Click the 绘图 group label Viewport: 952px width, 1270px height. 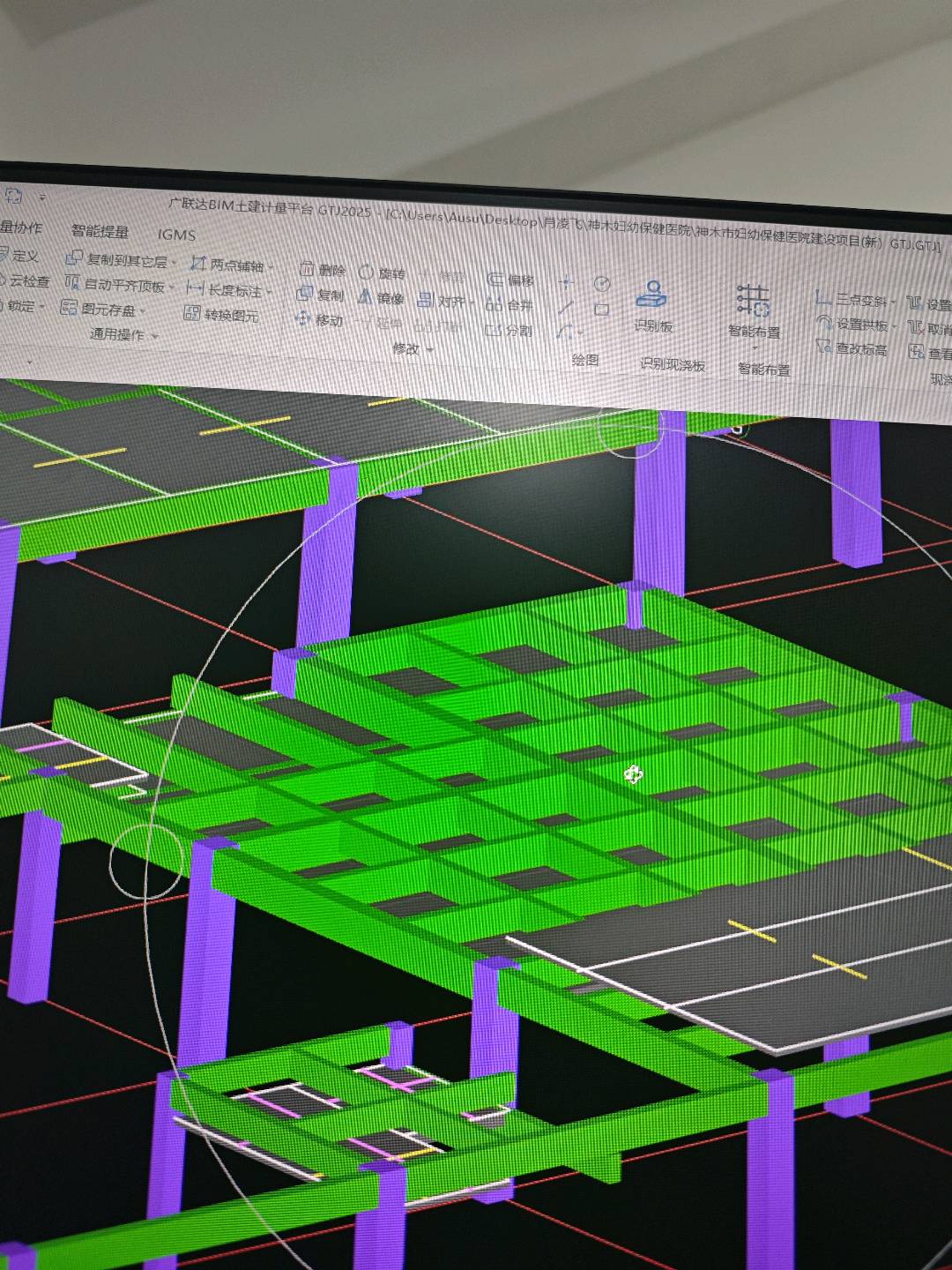click(585, 360)
